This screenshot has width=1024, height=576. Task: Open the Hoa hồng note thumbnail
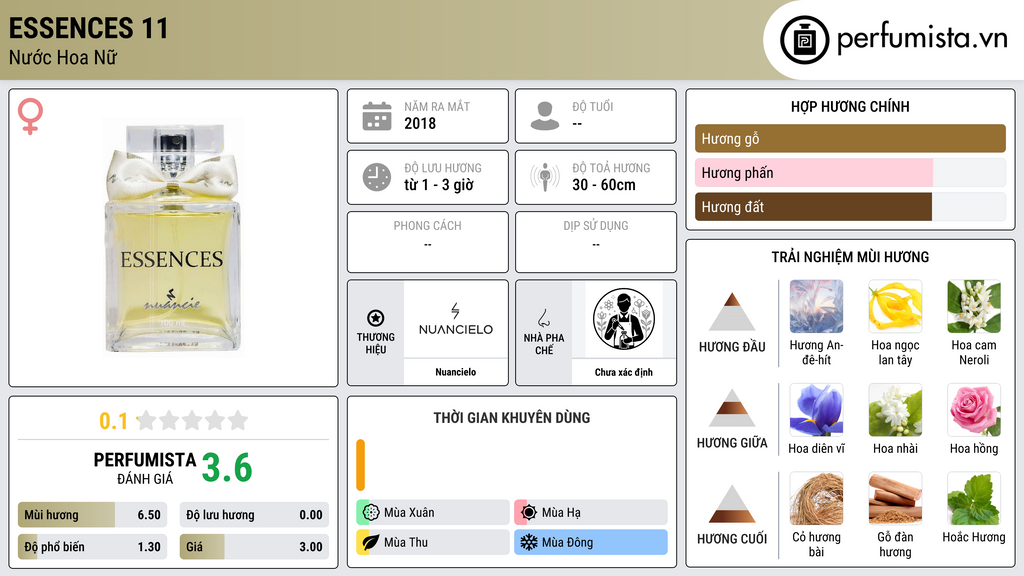(974, 410)
